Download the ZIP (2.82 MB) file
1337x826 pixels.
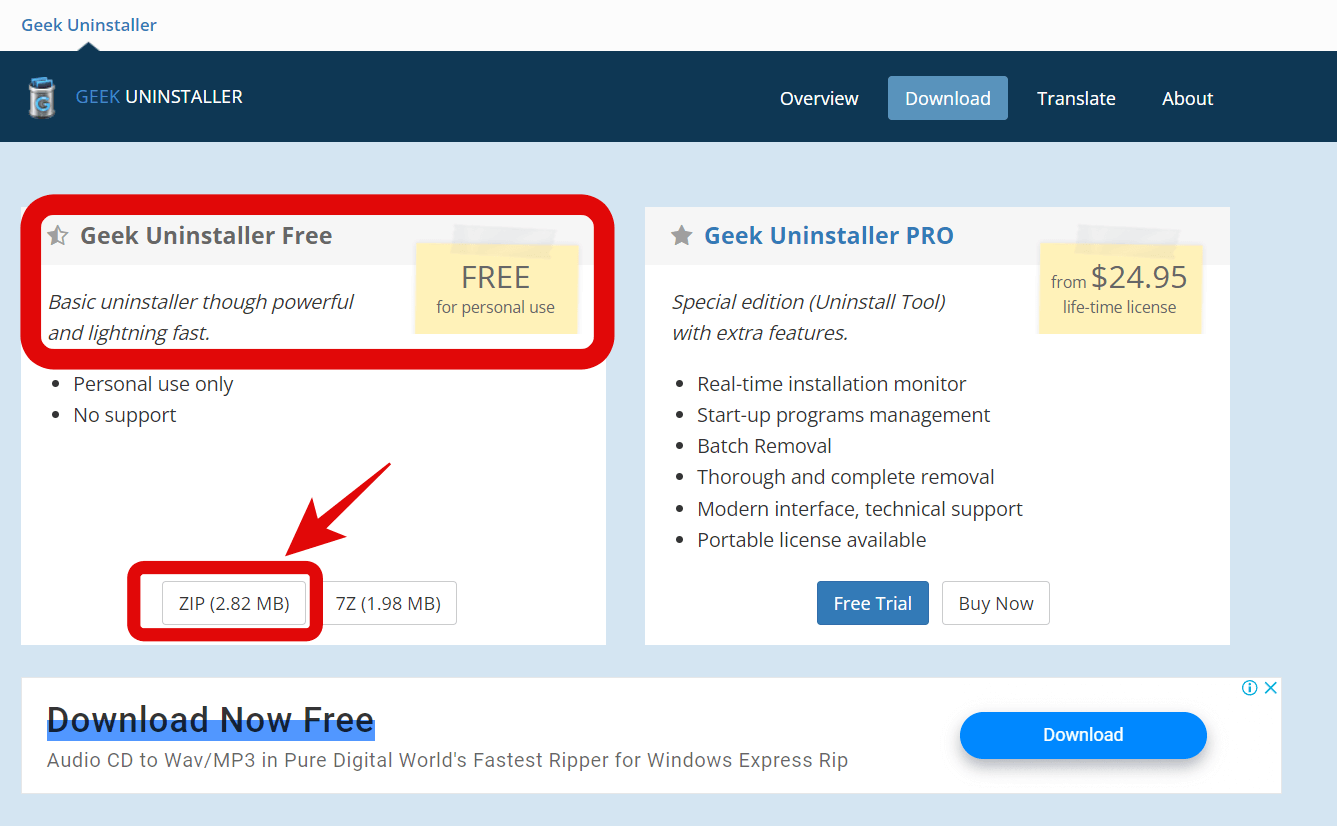(x=234, y=603)
